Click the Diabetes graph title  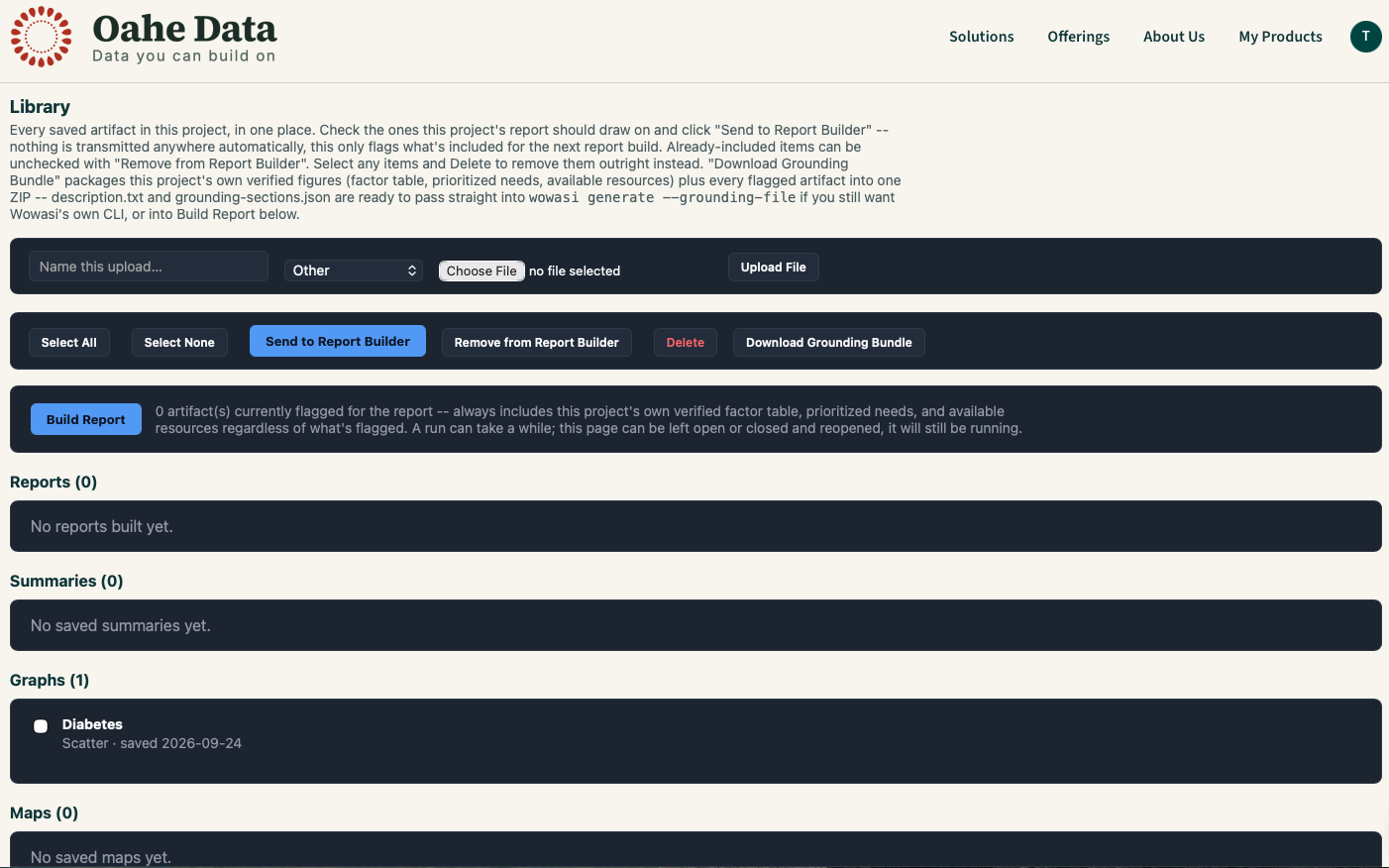[92, 724]
